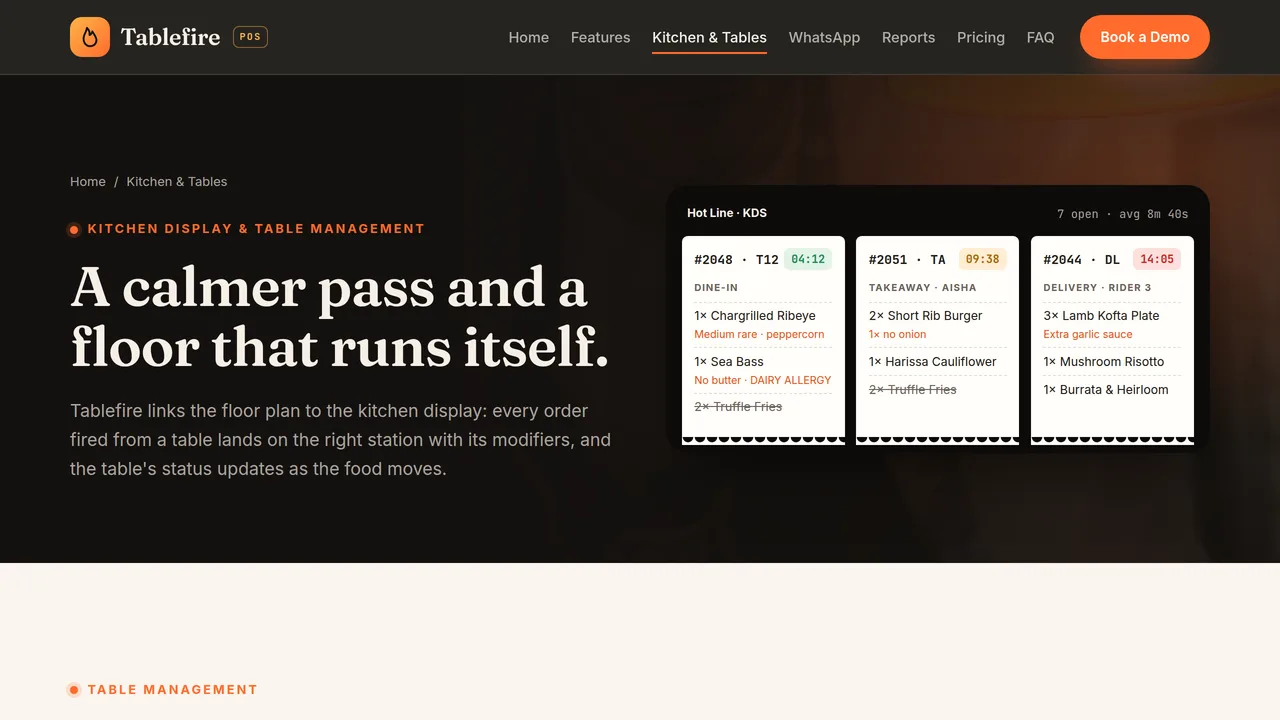Click struck-through Truffle Fries on ticket #2051
Image resolution: width=1280 pixels, height=720 pixels.
coord(913,389)
